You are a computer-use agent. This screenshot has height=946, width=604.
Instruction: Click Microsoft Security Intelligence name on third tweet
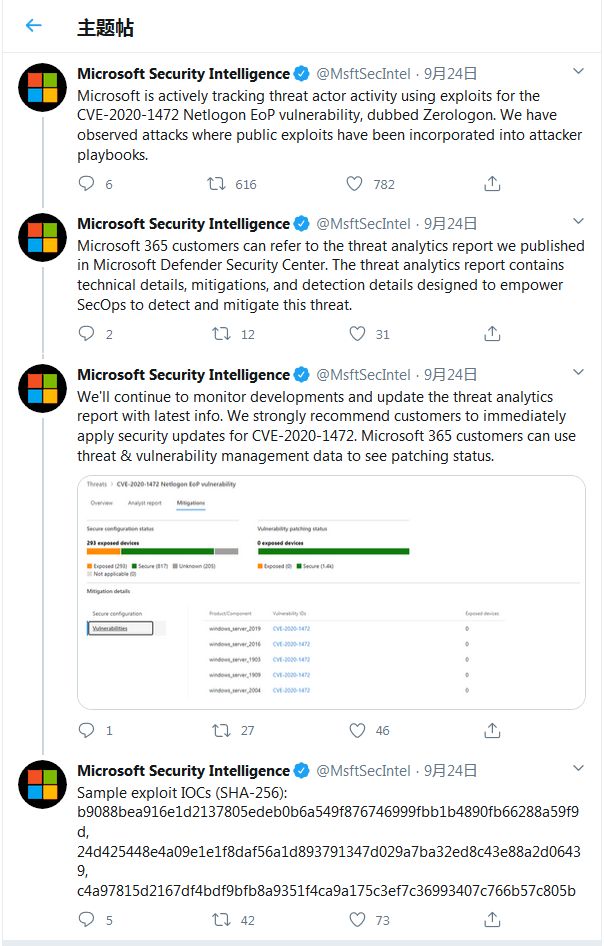coord(183,375)
